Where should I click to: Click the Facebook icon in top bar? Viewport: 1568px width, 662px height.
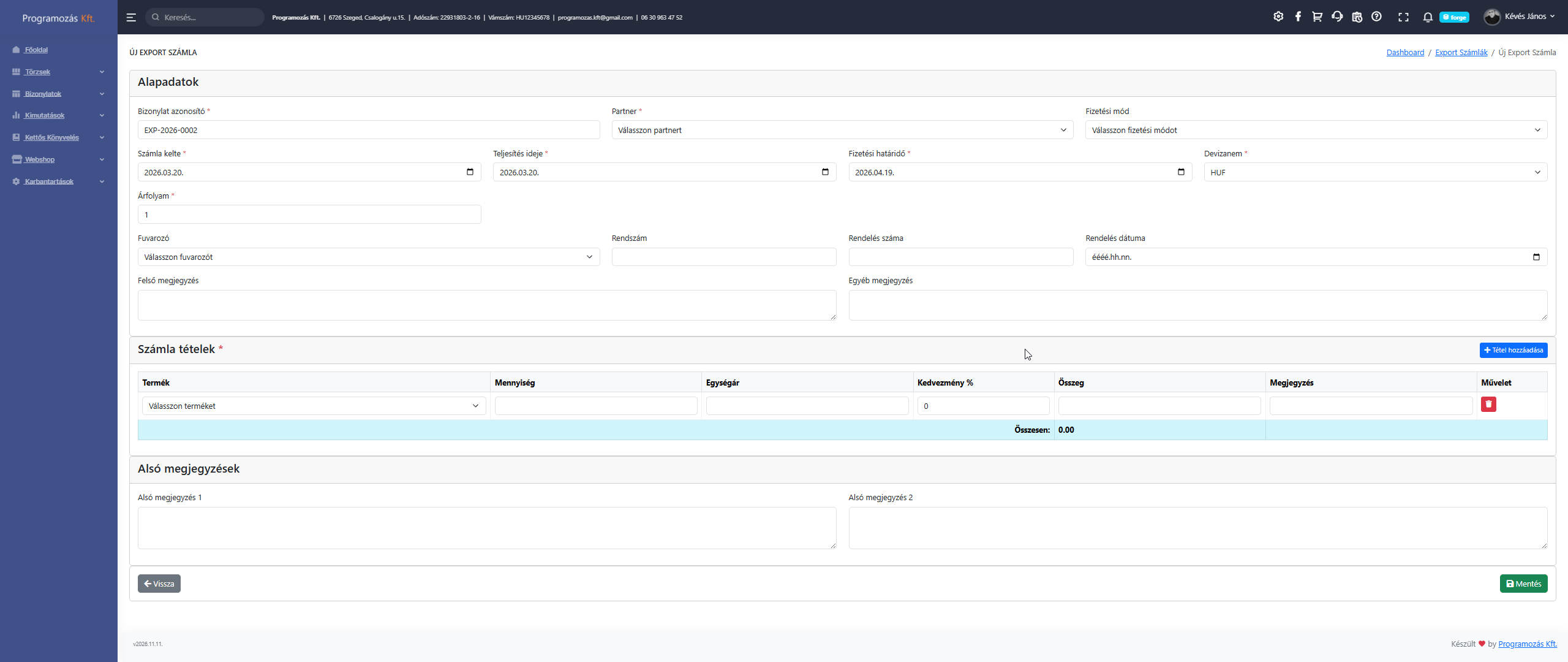[x=1298, y=17]
